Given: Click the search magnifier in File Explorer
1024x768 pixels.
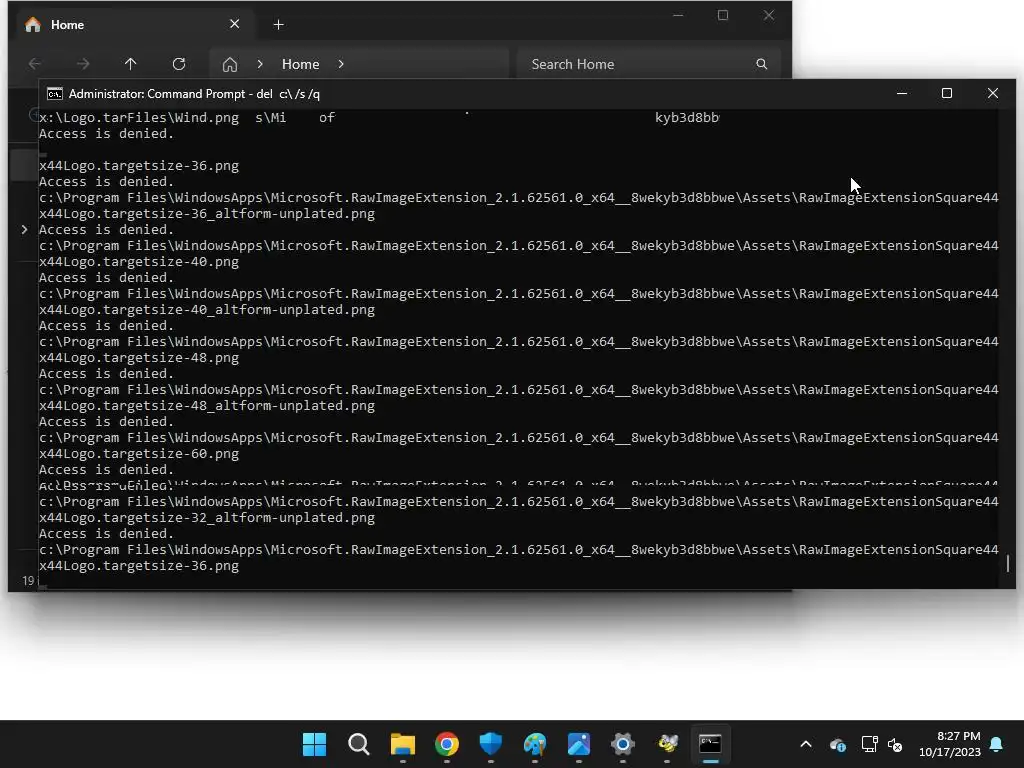Looking at the screenshot, I should click(761, 64).
